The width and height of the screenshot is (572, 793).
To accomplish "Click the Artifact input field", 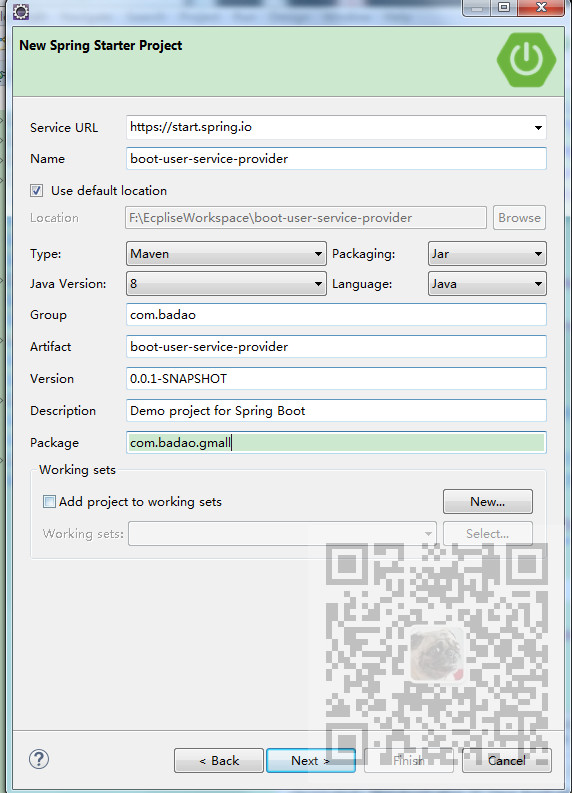I will click(336, 347).
